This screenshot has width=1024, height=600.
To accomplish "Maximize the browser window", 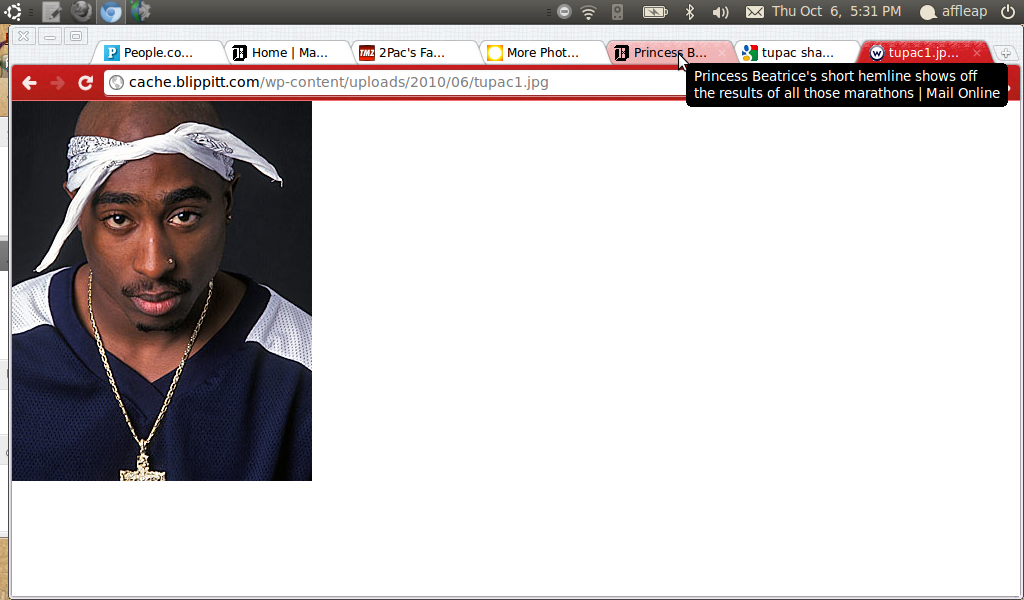I will pos(76,36).
